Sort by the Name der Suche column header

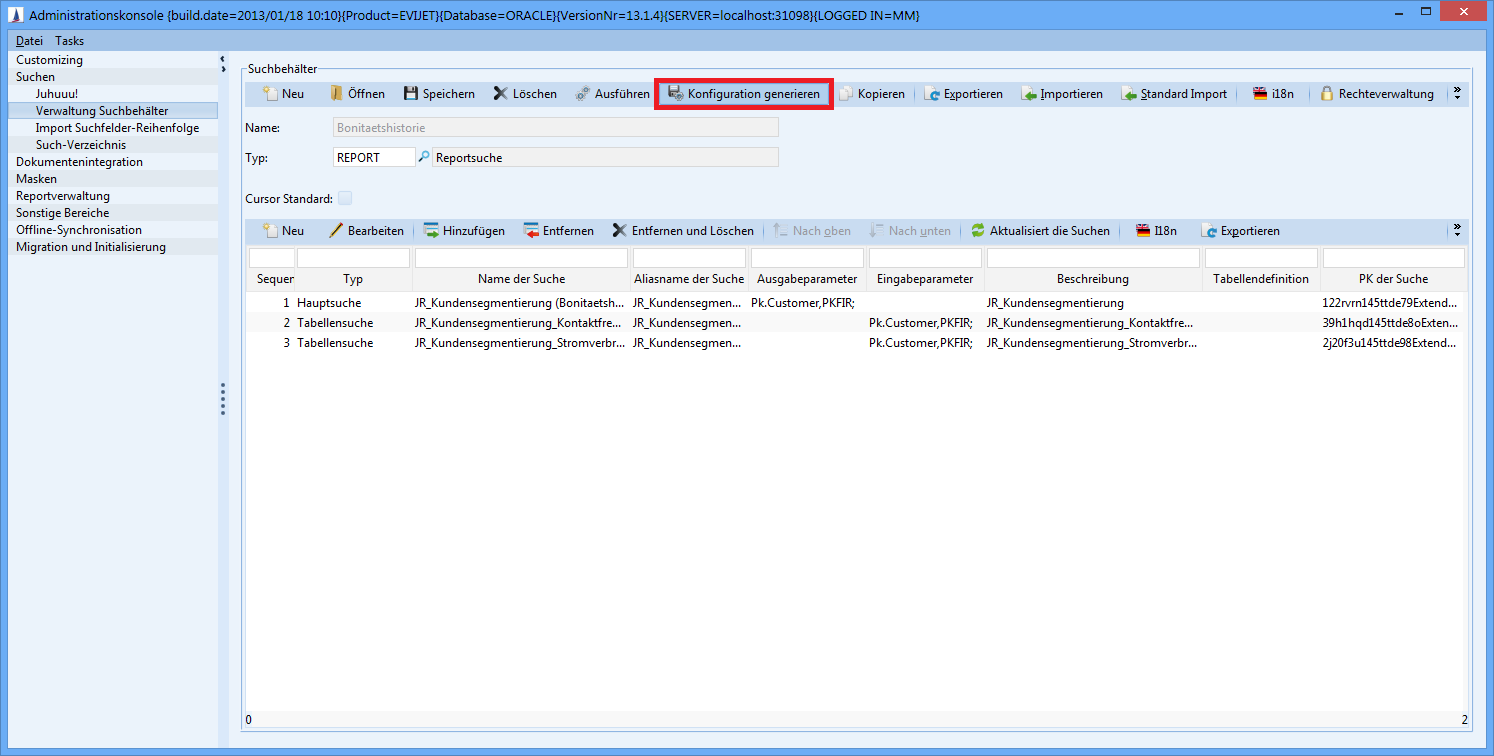tap(521, 279)
